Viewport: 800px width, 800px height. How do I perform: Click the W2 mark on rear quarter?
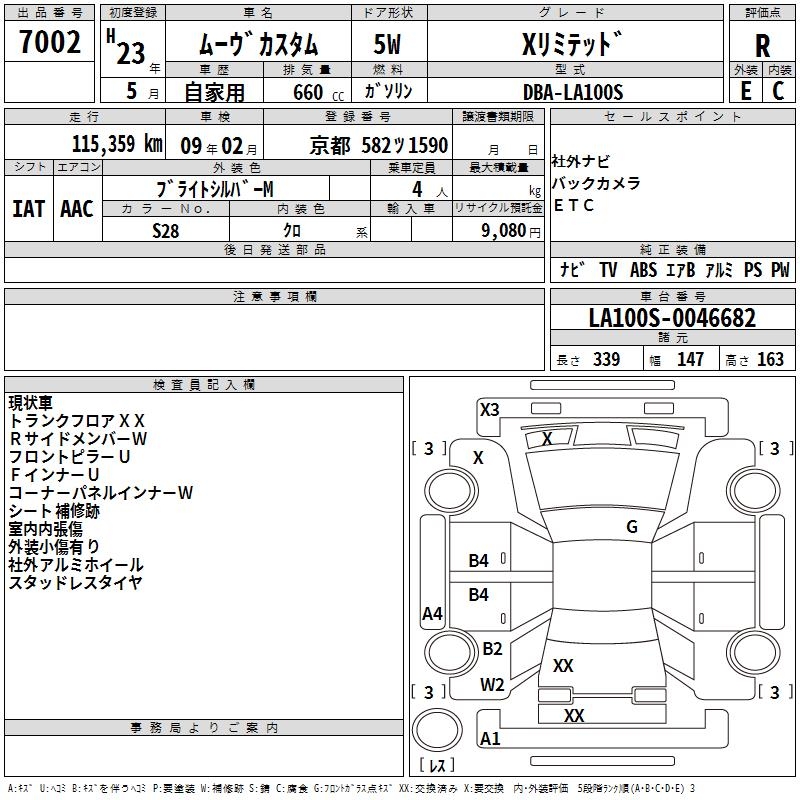pos(492,684)
